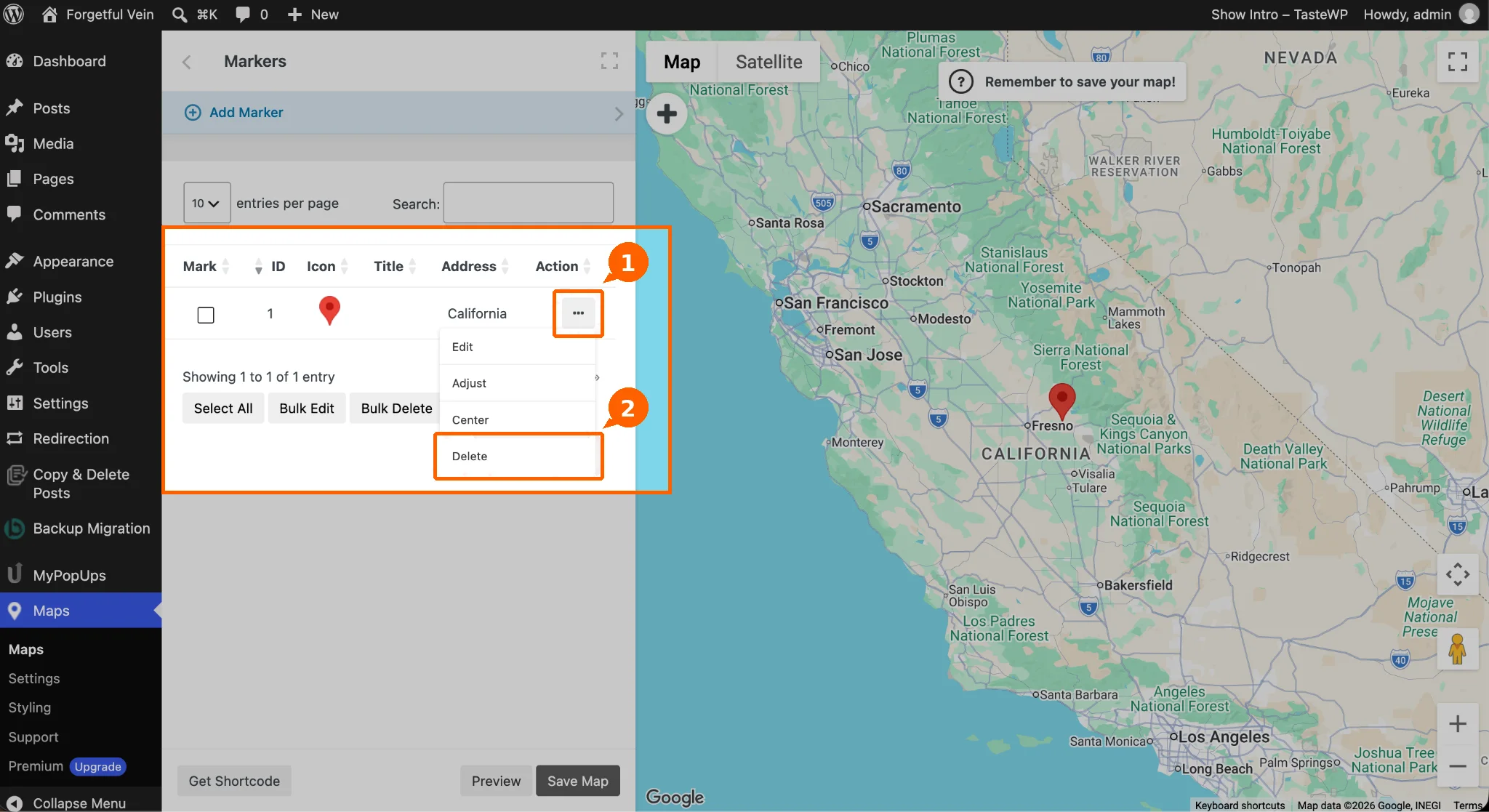Click Show Intro – TasteWP link
The height and width of the screenshot is (812, 1489).
1279,15
